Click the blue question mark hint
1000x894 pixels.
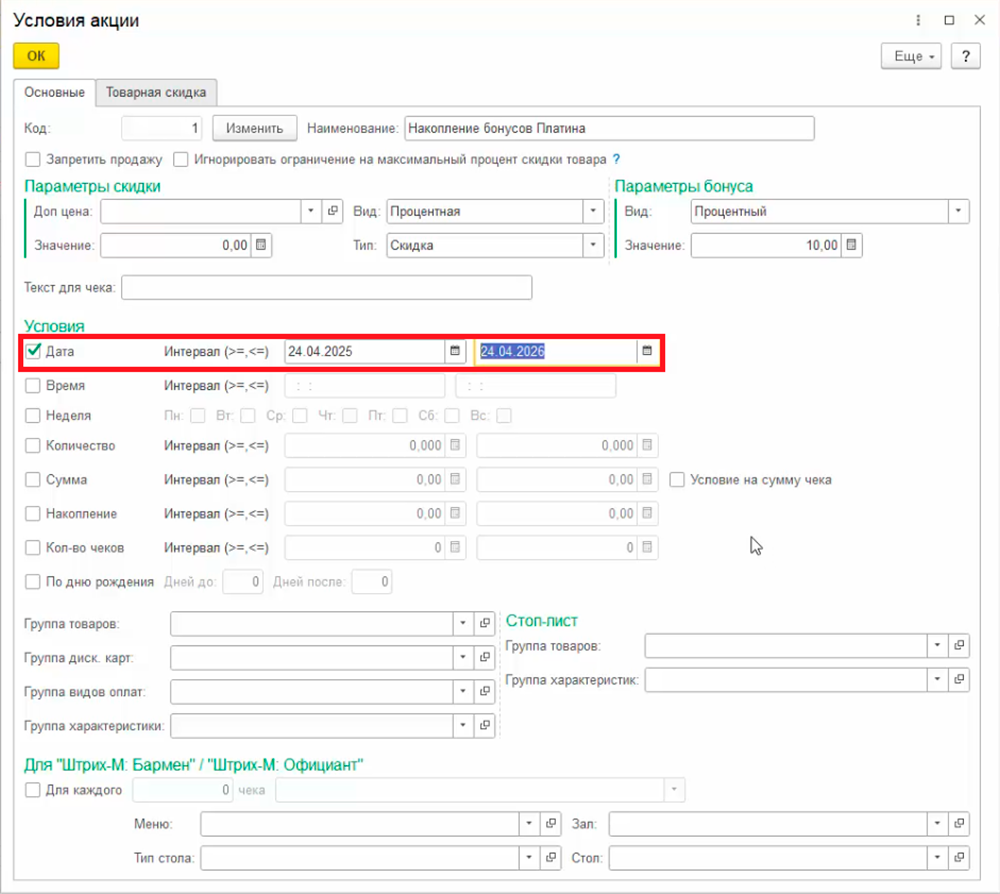click(x=616, y=159)
